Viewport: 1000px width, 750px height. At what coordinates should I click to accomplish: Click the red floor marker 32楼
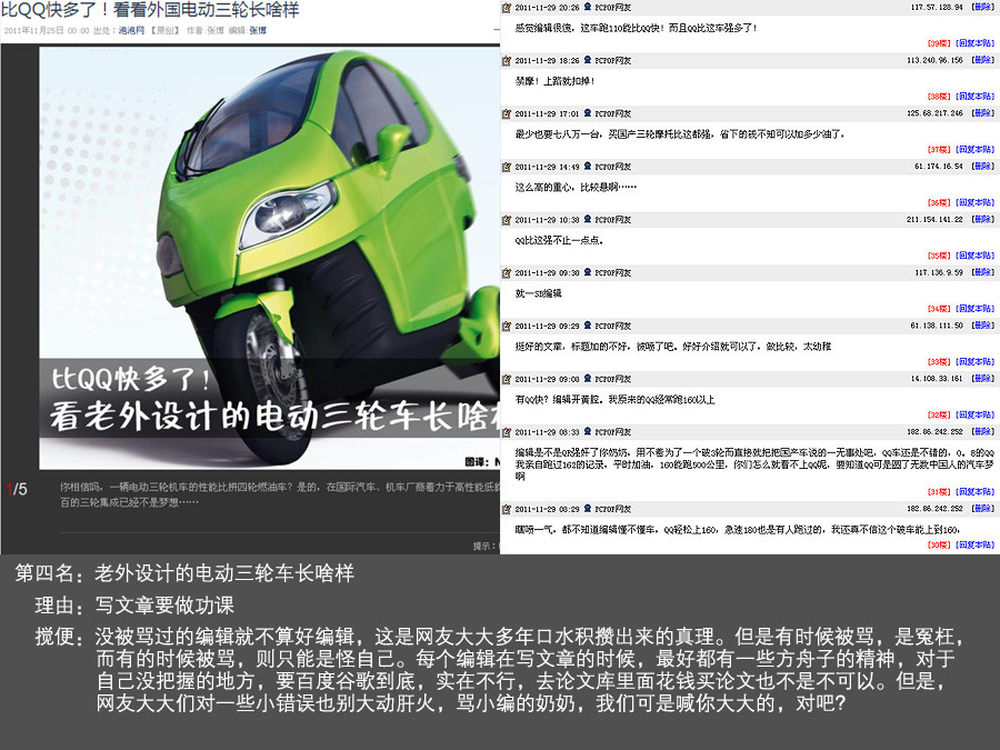(939, 415)
